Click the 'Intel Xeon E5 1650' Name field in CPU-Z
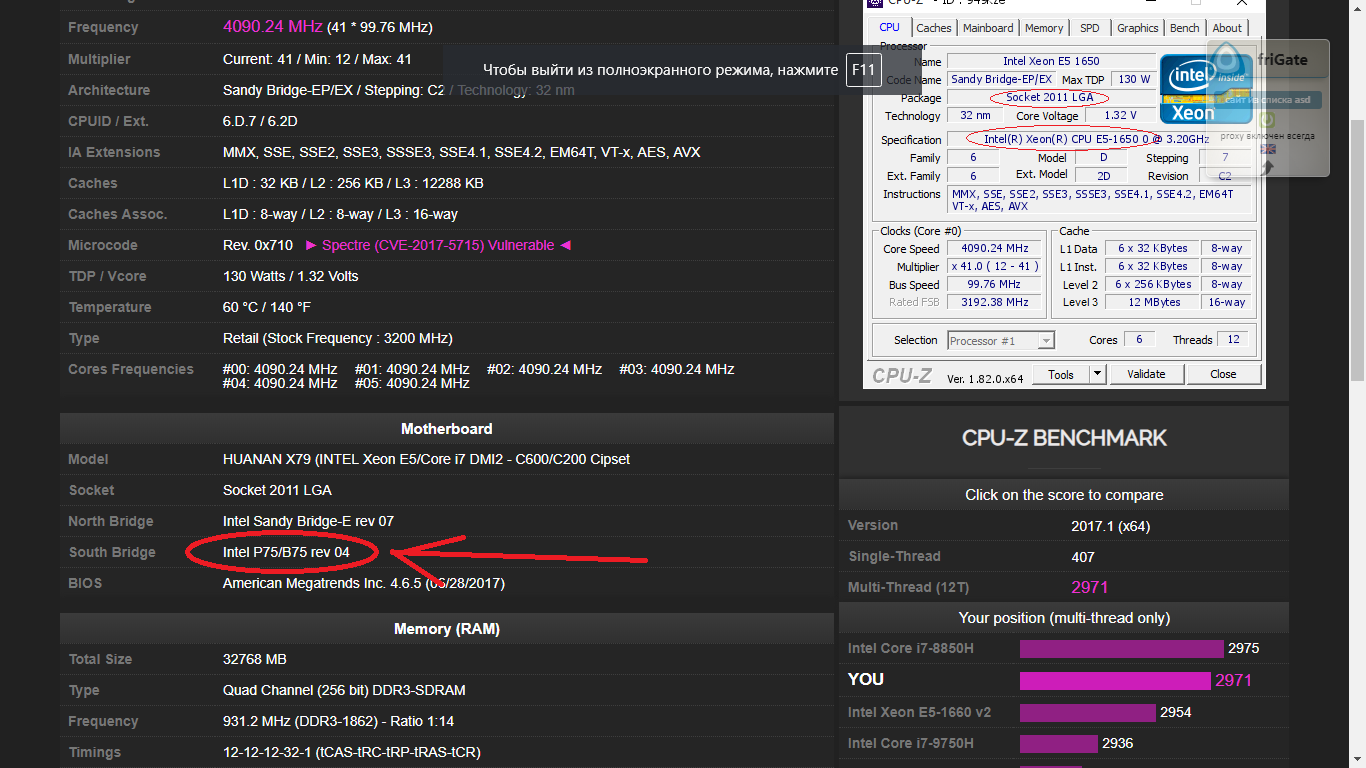The width and height of the screenshot is (1366, 768). click(1051, 61)
